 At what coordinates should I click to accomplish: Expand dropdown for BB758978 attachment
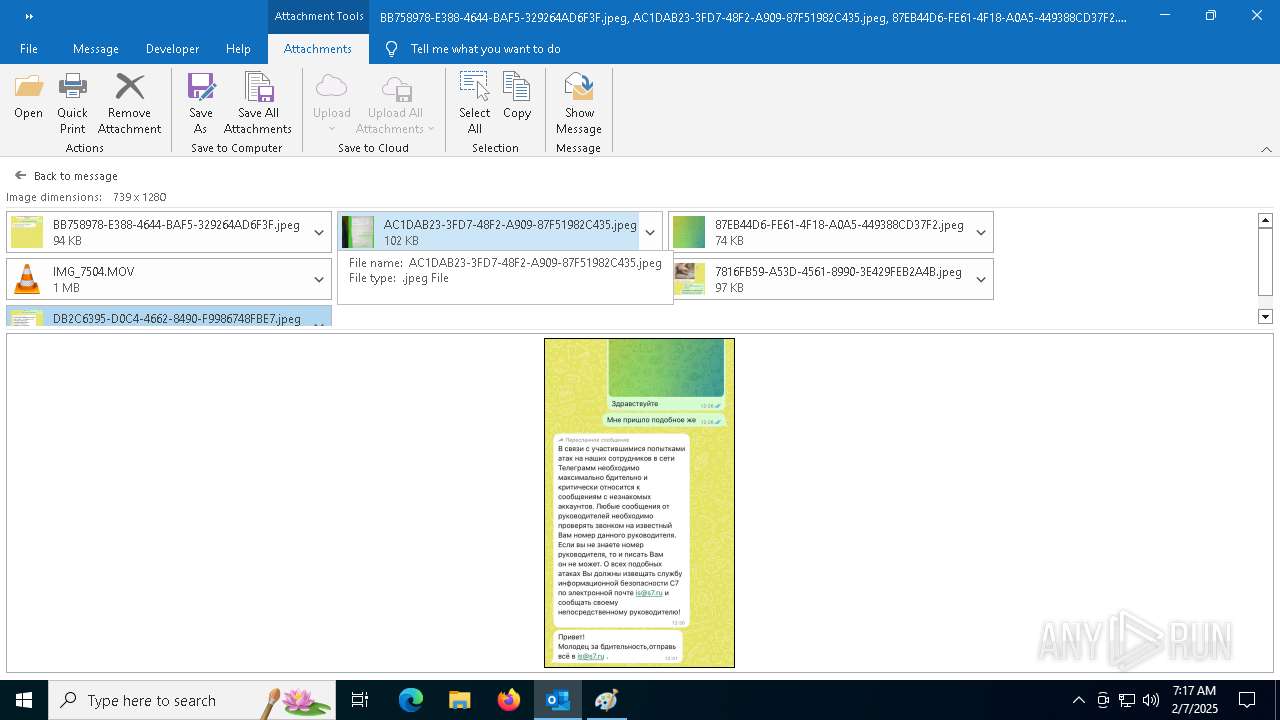[x=319, y=232]
